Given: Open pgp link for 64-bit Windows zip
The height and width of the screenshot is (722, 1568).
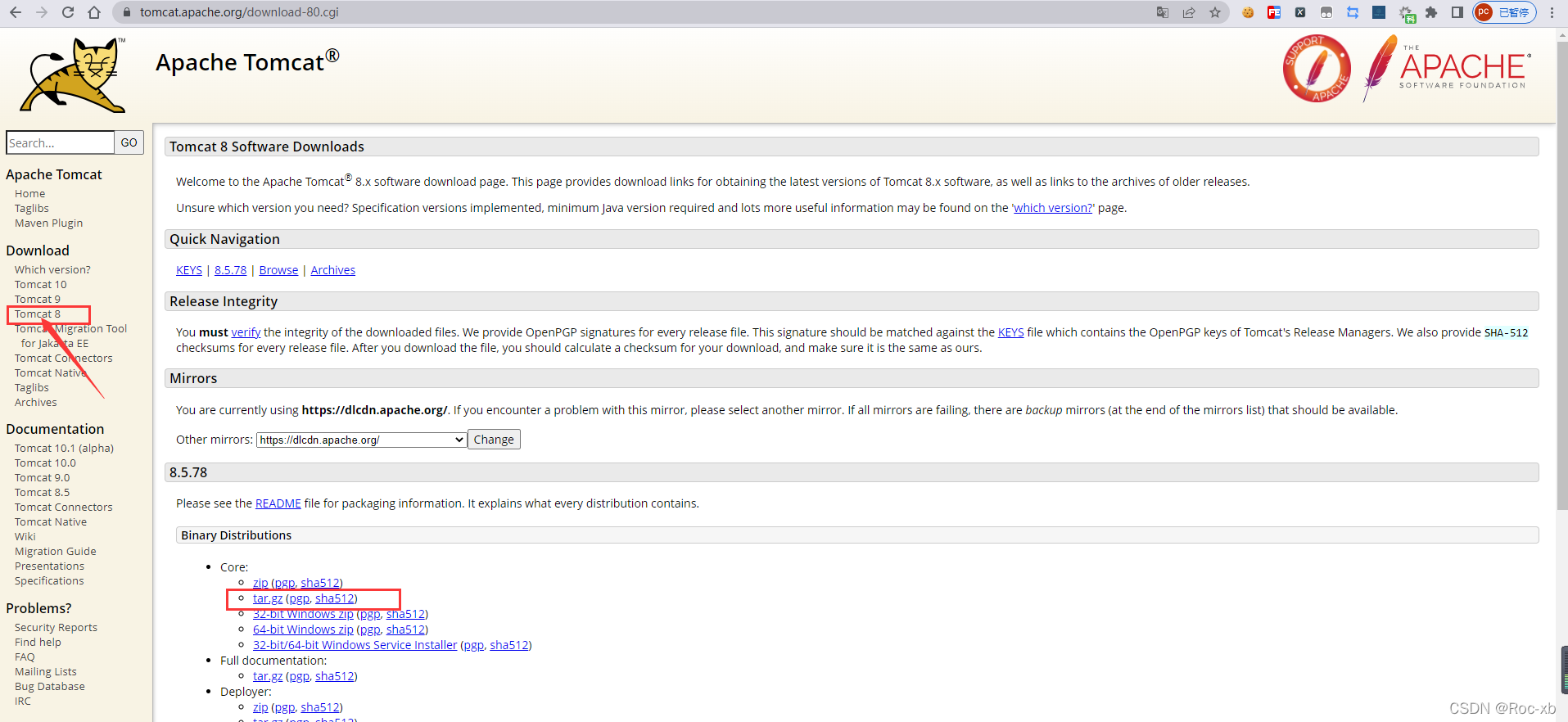Looking at the screenshot, I should pyautogui.click(x=371, y=629).
